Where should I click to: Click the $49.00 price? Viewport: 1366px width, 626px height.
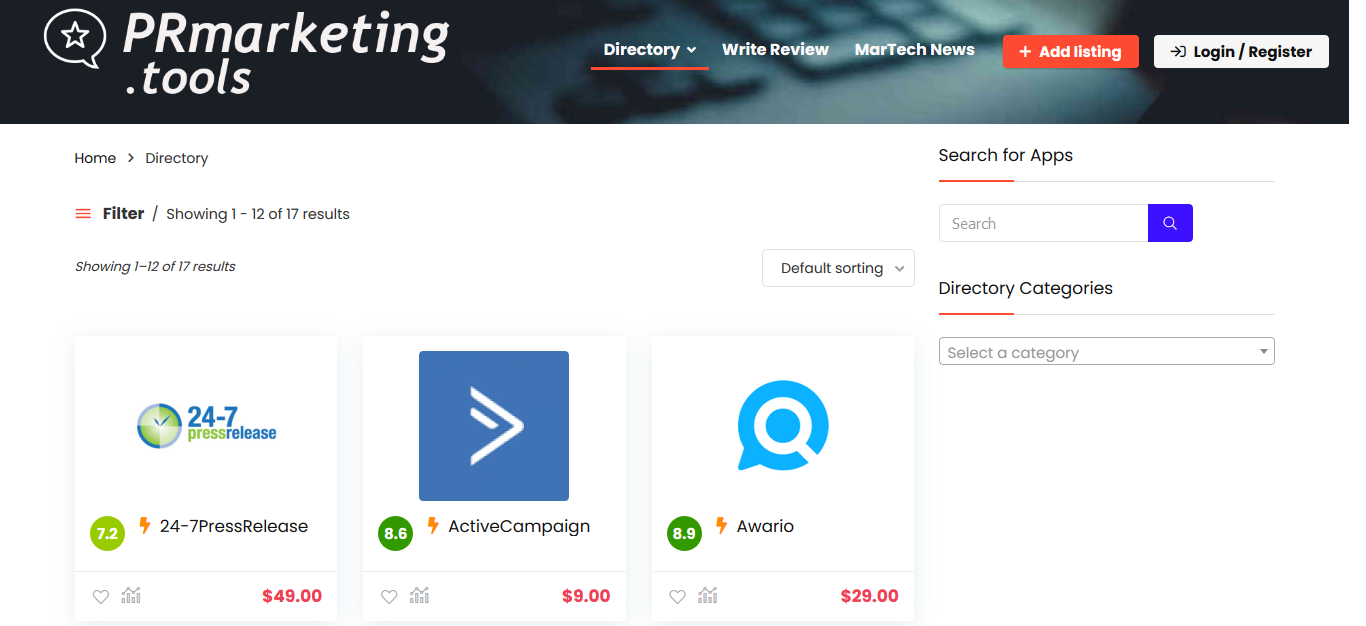[292, 596]
